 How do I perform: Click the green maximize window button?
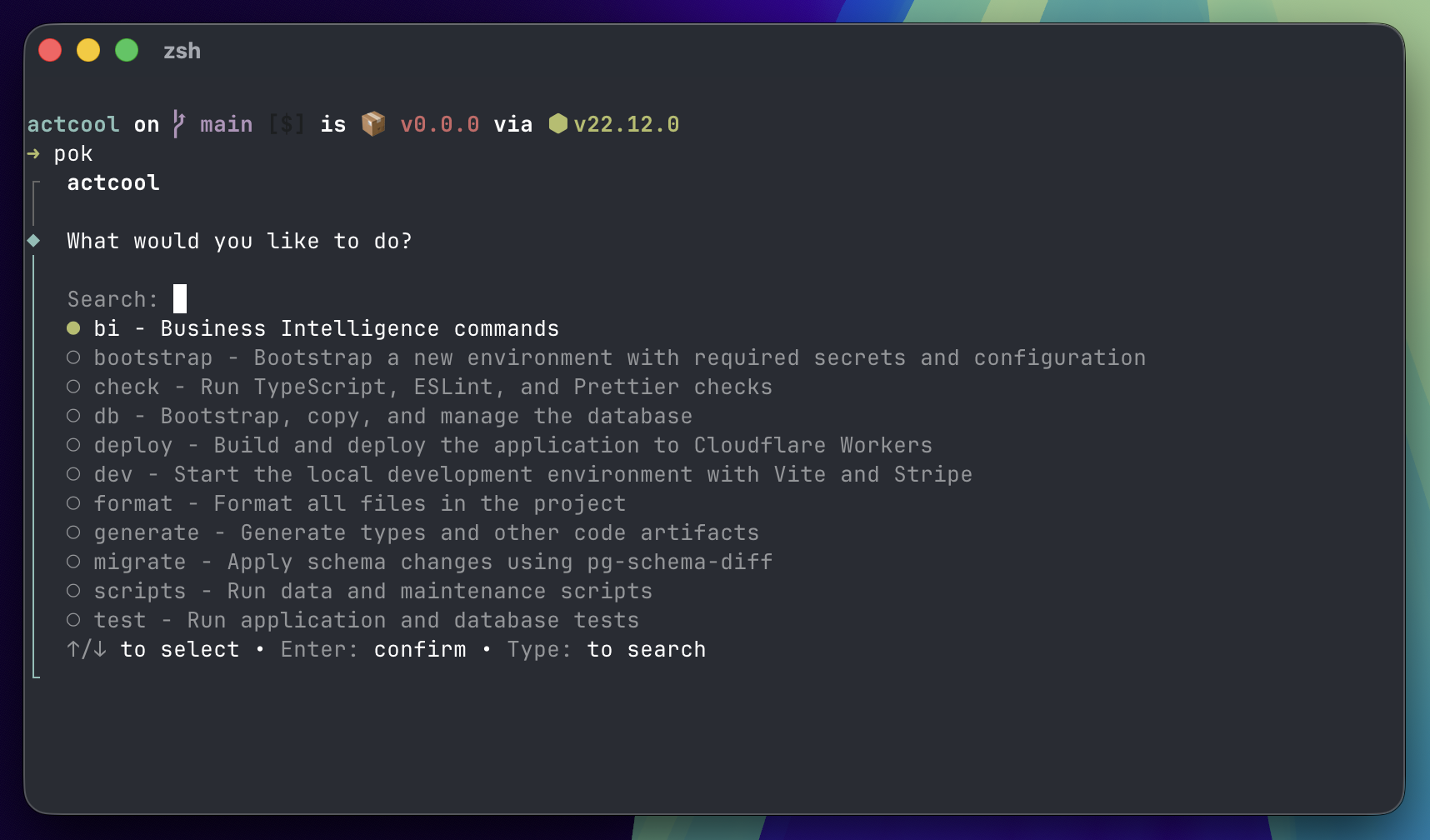127,51
